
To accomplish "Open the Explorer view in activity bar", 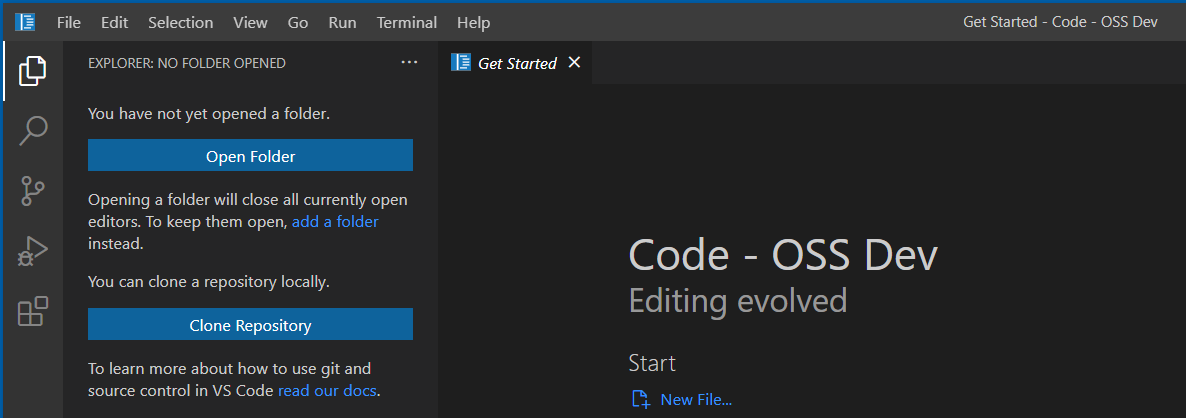I will pyautogui.click(x=33, y=71).
